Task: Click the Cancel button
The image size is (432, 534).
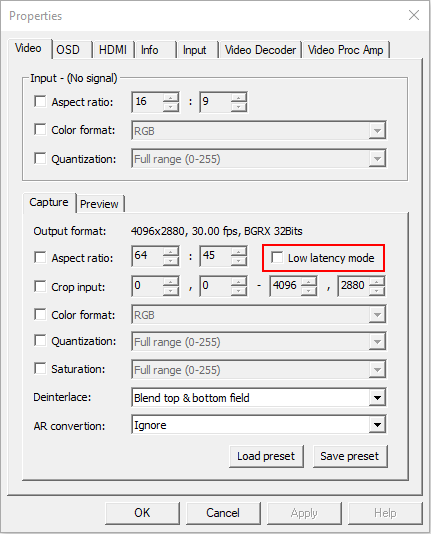Action: coord(223,513)
